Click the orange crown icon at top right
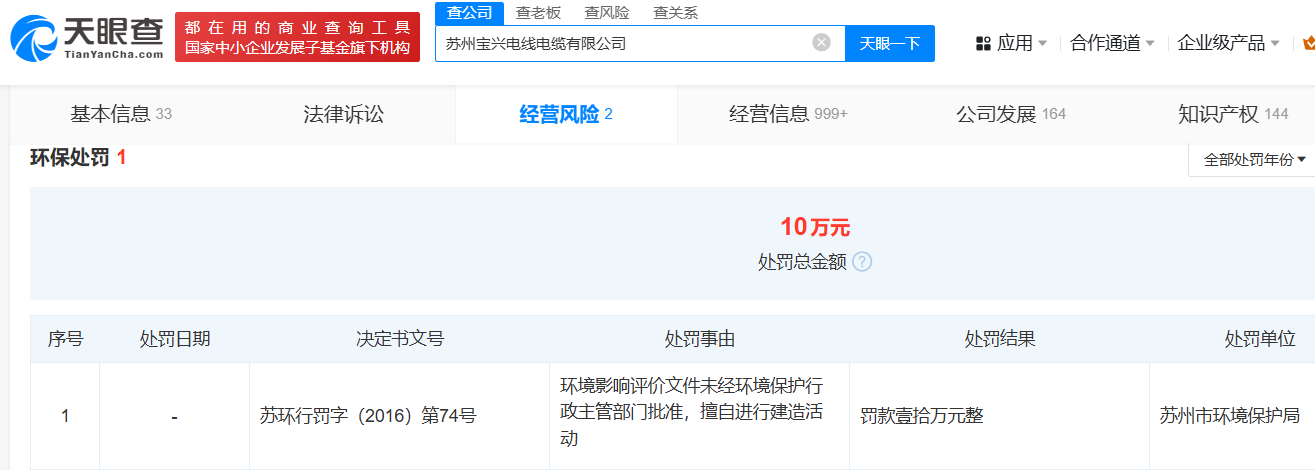Image resolution: width=1315 pixels, height=470 pixels. (x=1307, y=43)
